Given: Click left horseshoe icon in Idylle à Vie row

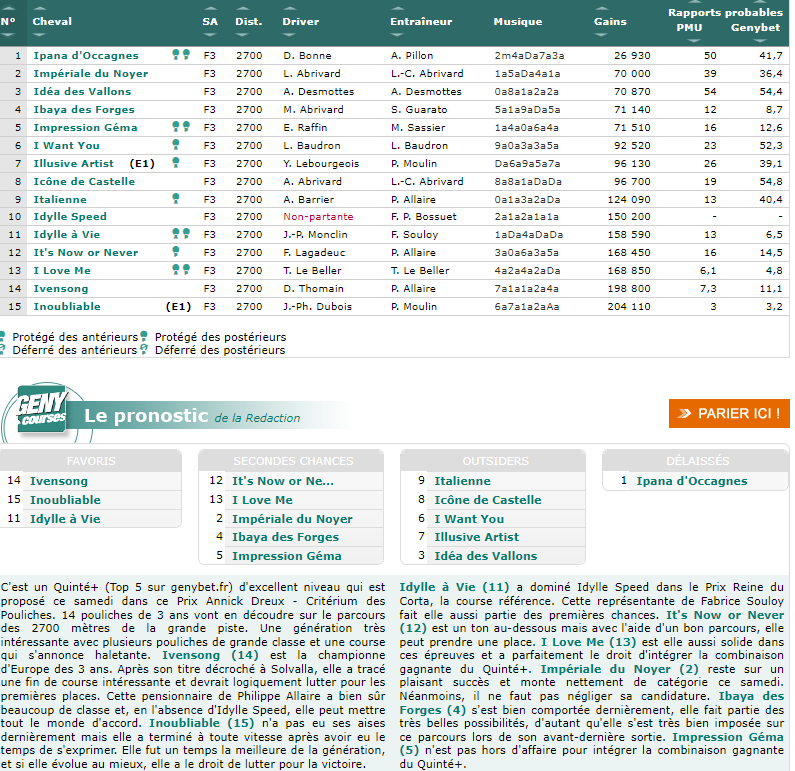Looking at the screenshot, I should point(175,234).
